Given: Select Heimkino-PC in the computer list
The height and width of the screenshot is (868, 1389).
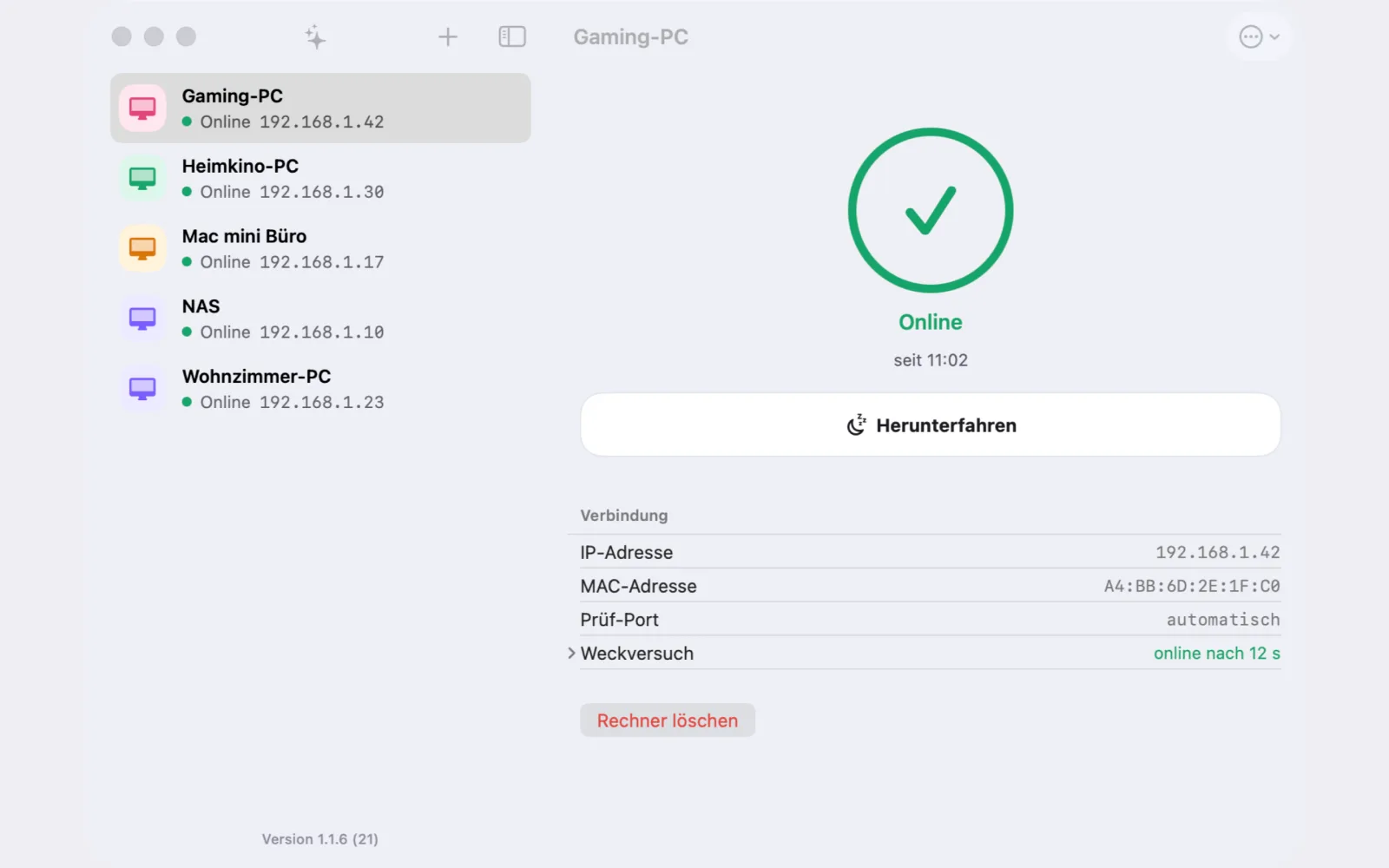Looking at the screenshot, I should pos(320,178).
